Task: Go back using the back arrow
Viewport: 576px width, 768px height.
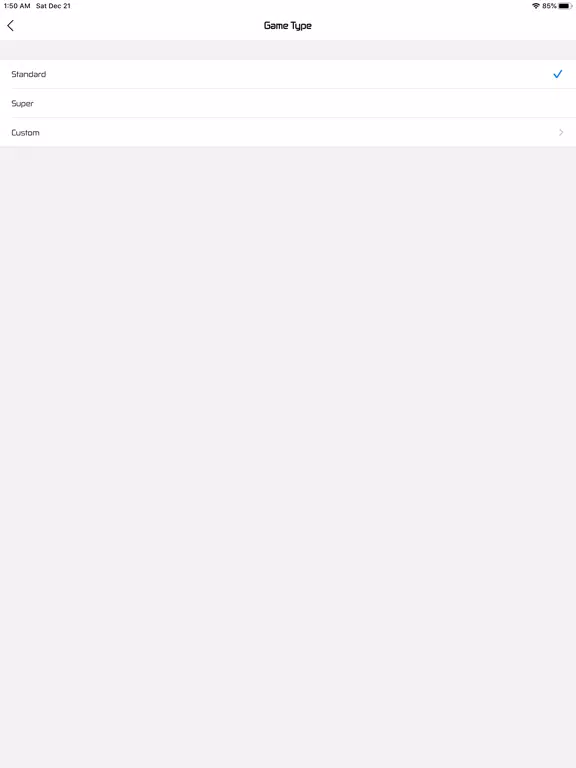Action: coord(10,25)
